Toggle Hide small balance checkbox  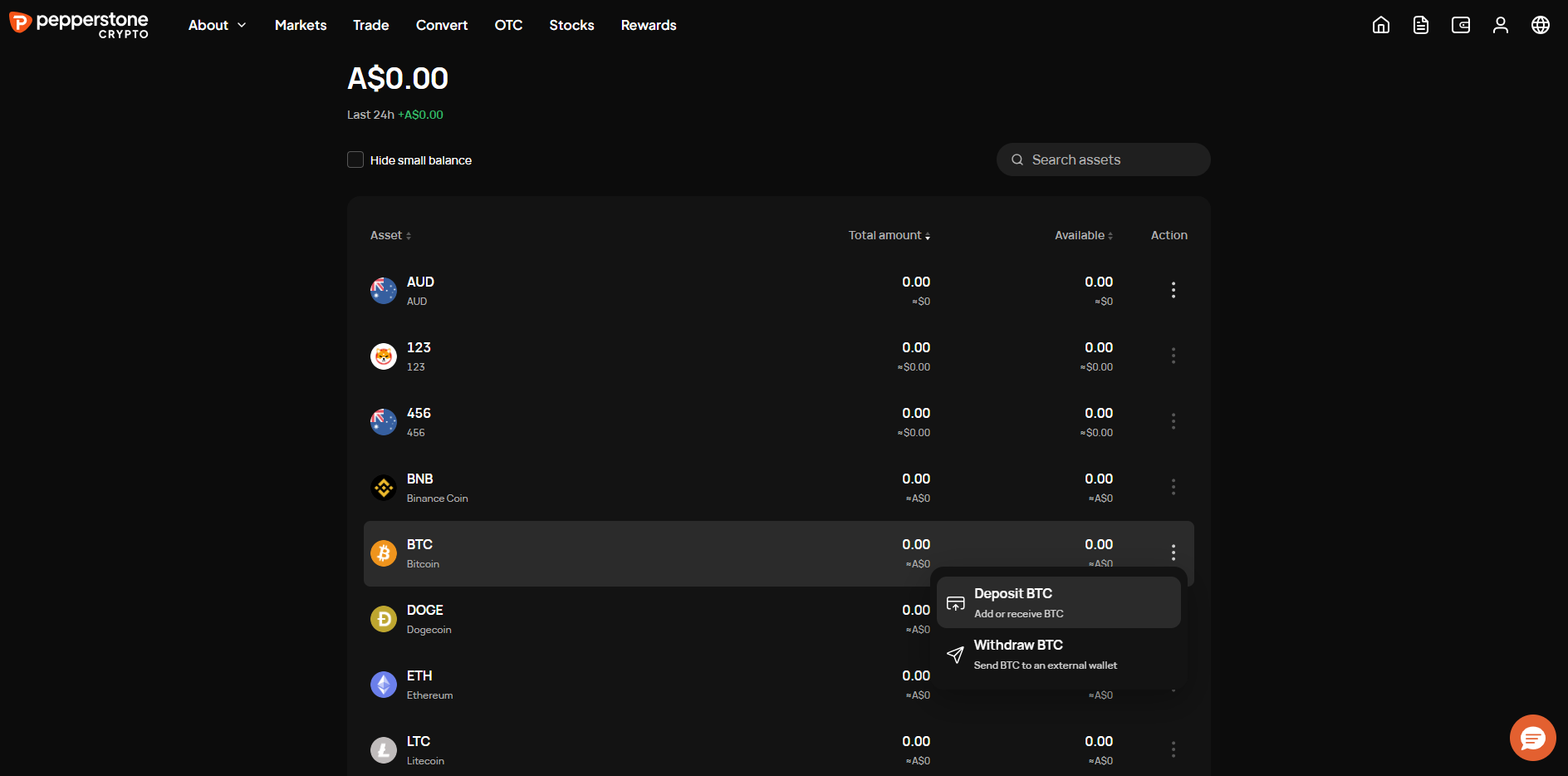tap(355, 160)
